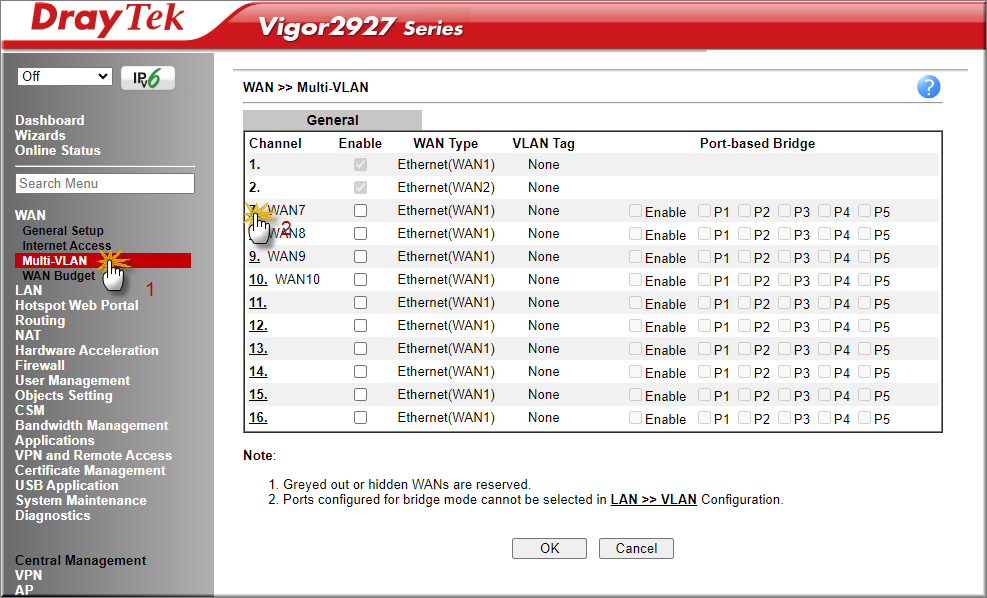Screen dimensions: 987x598
Task: Tick Enable checkbox for channel 10 WAN10
Action: coord(360,279)
